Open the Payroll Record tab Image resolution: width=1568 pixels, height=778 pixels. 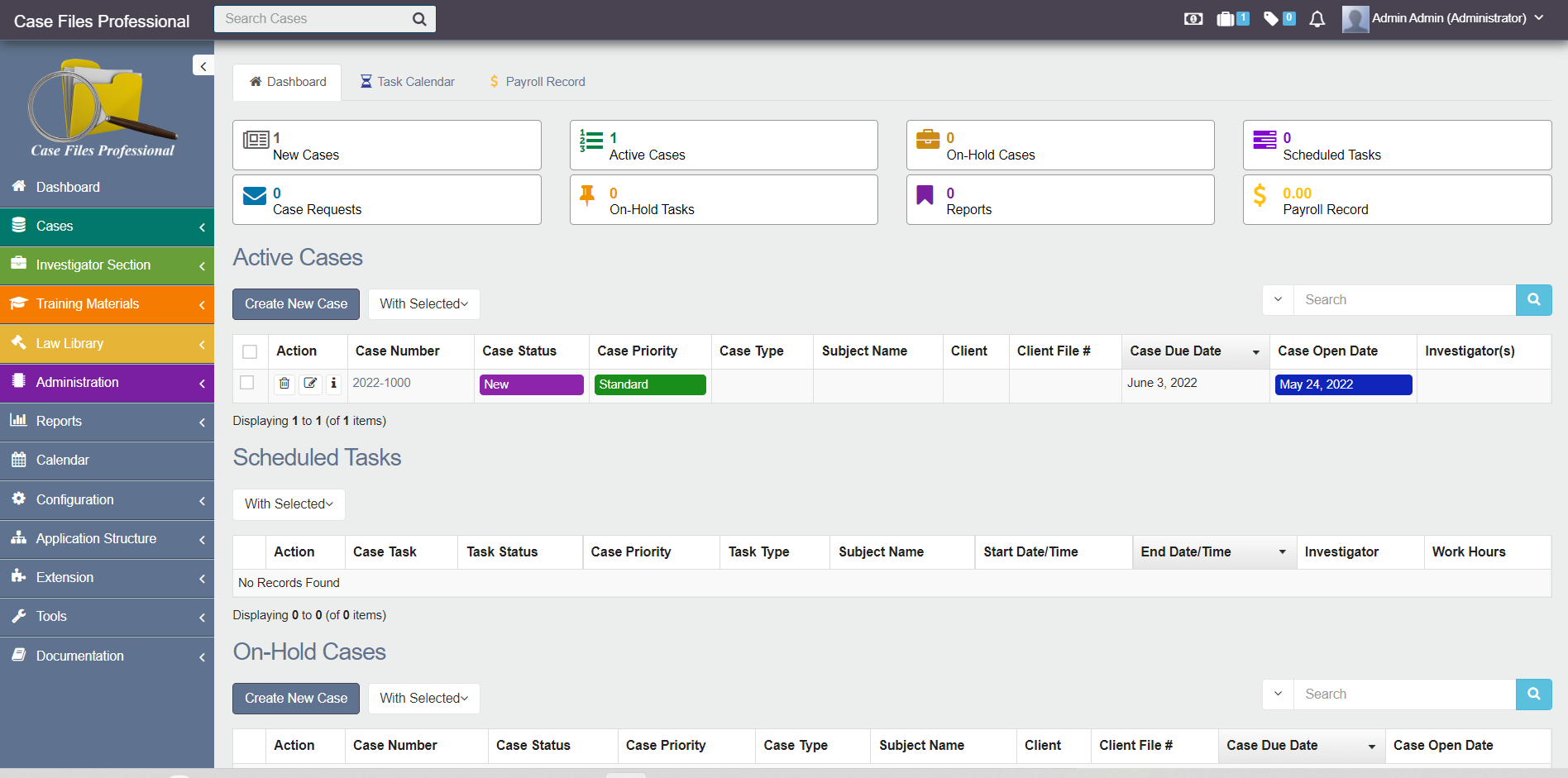point(536,81)
